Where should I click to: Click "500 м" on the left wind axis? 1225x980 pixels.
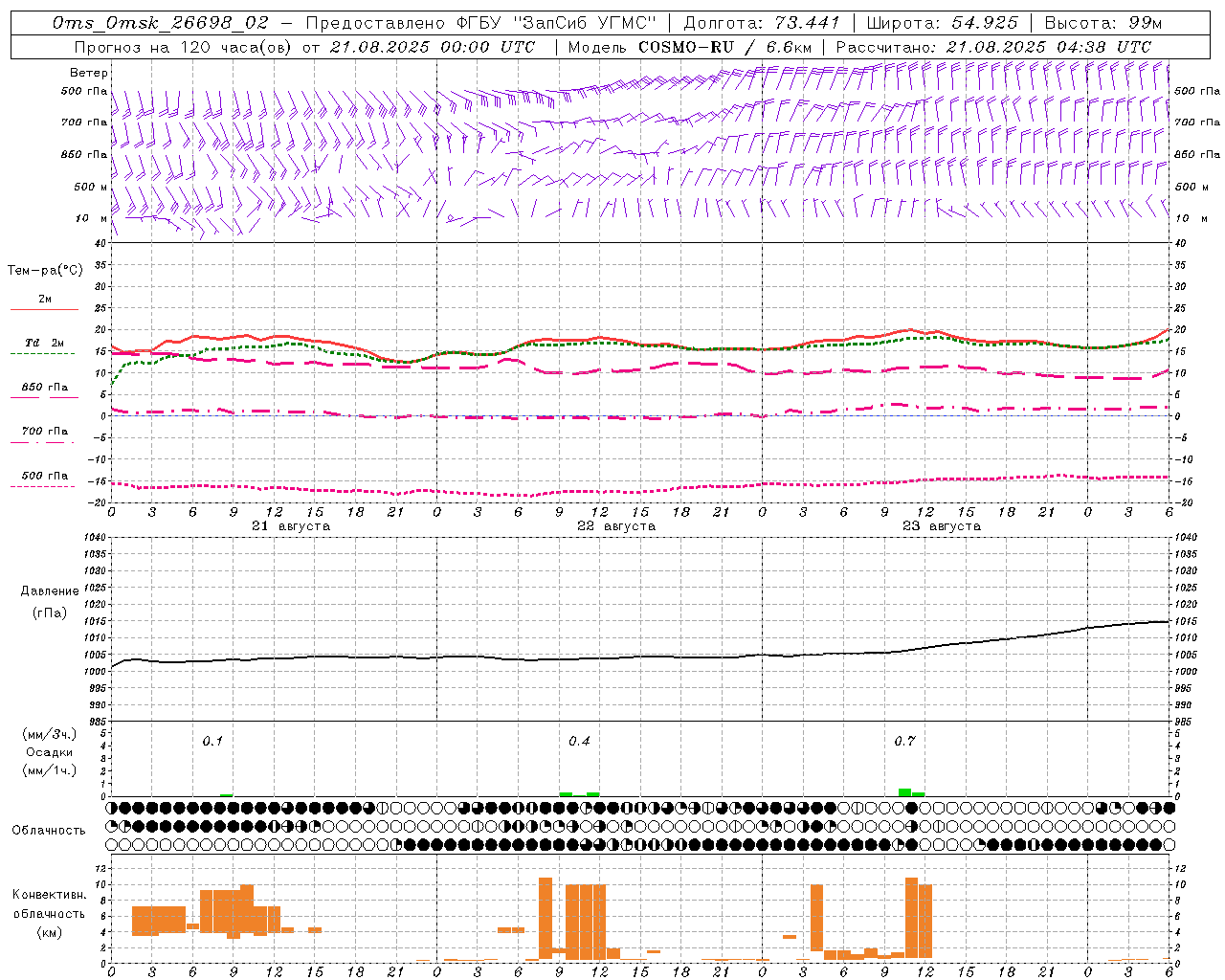pyautogui.click(x=91, y=187)
